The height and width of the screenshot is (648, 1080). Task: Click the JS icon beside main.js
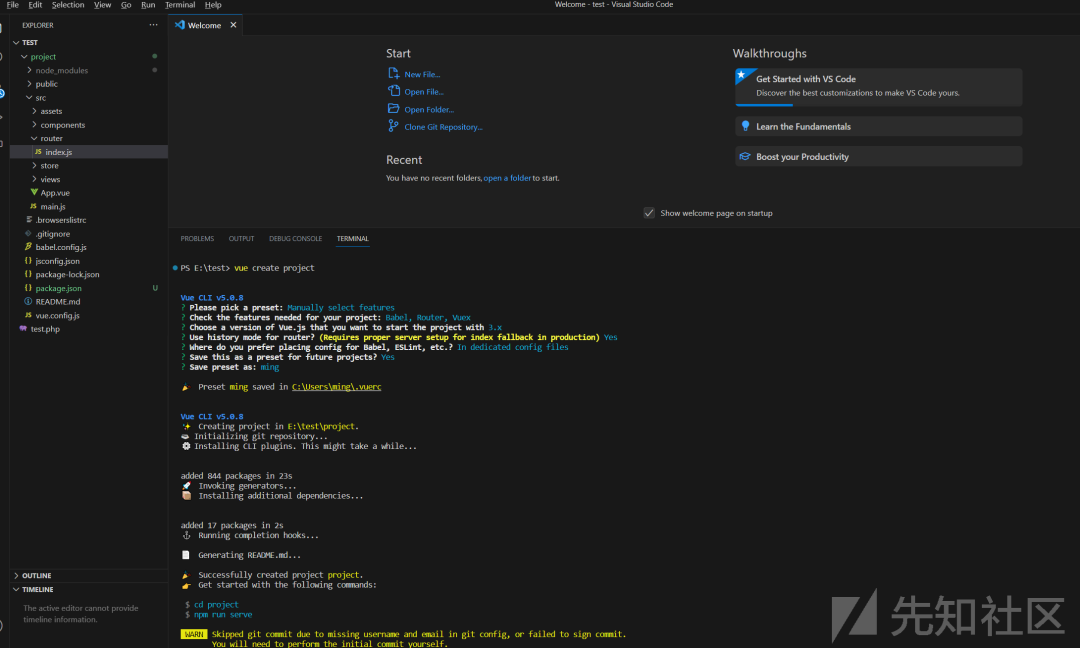point(33,206)
